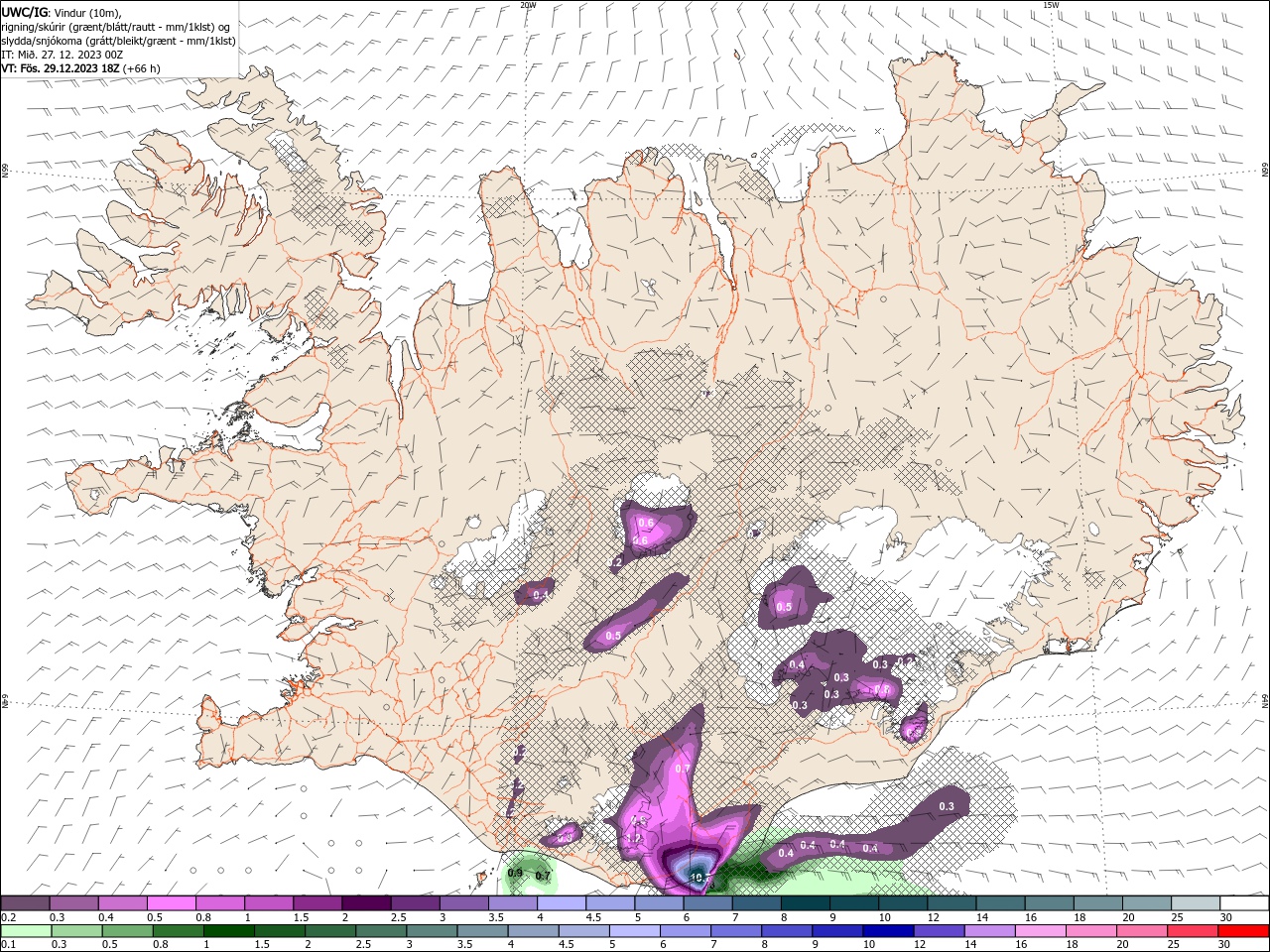
Task: Click the bright red 30 swatch in lower legend
Action: click(x=1243, y=931)
